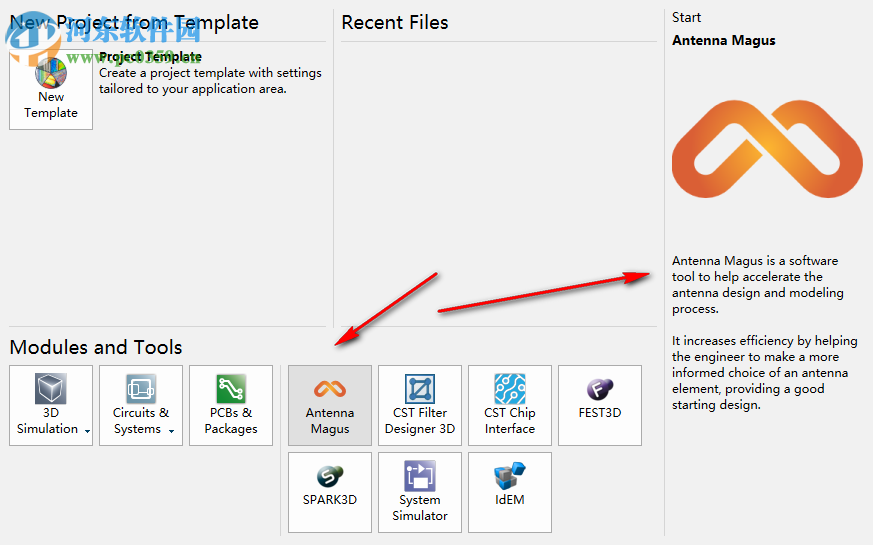The width and height of the screenshot is (873, 545).
Task: Open the Circuits & Systems module
Action: tap(141, 405)
